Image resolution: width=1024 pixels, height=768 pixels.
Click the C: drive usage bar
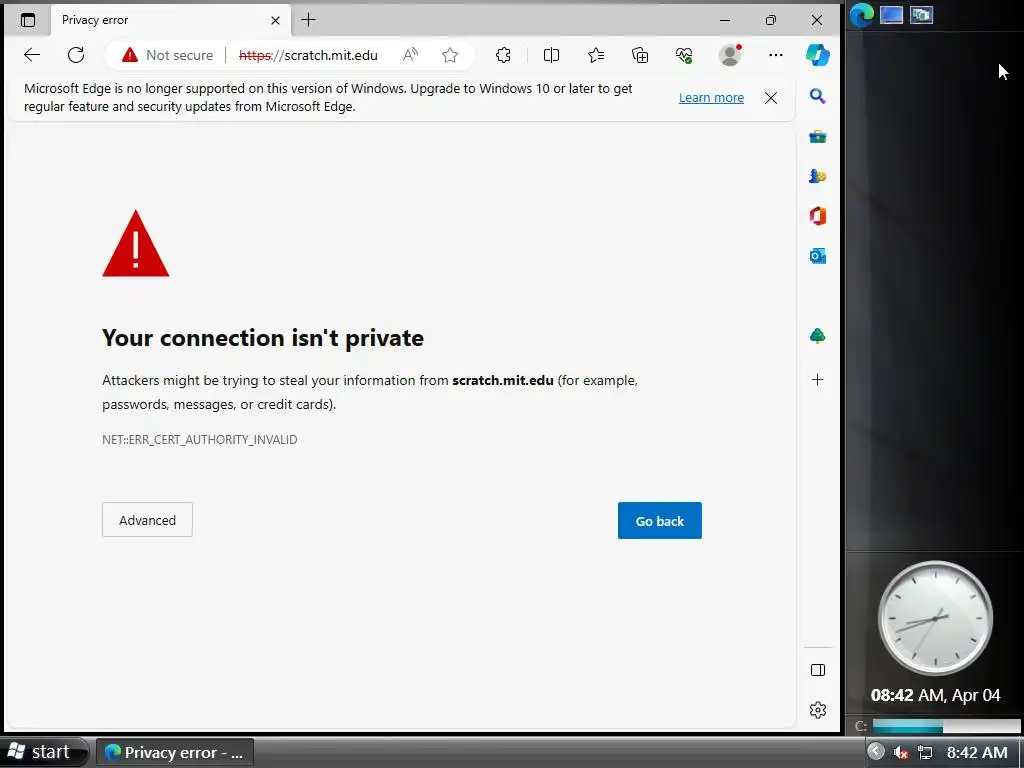coord(944,726)
